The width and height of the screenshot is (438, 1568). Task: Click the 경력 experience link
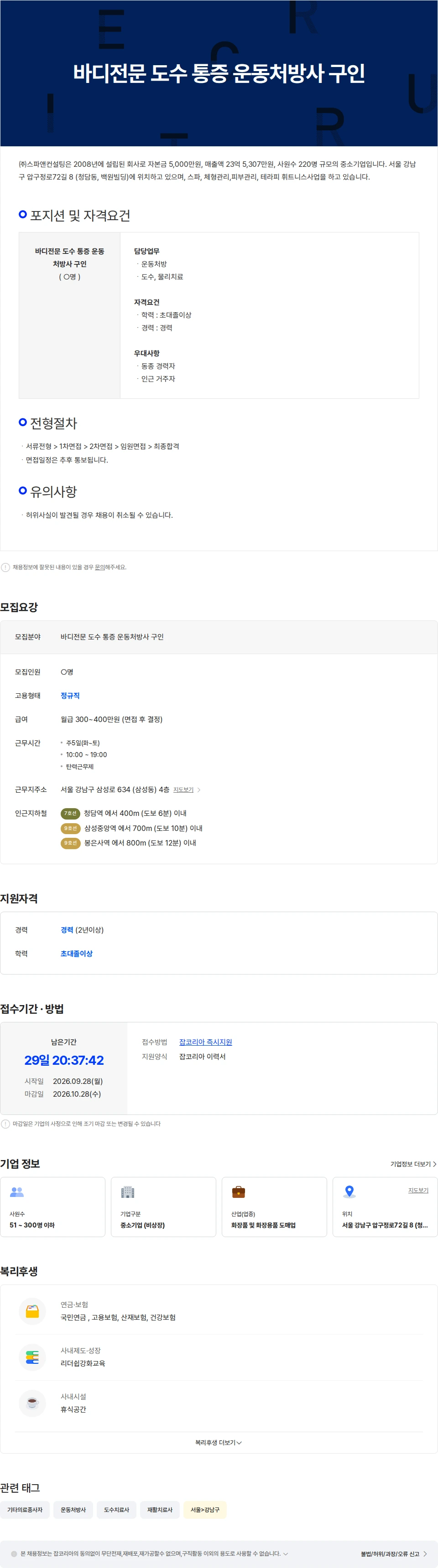(x=67, y=930)
